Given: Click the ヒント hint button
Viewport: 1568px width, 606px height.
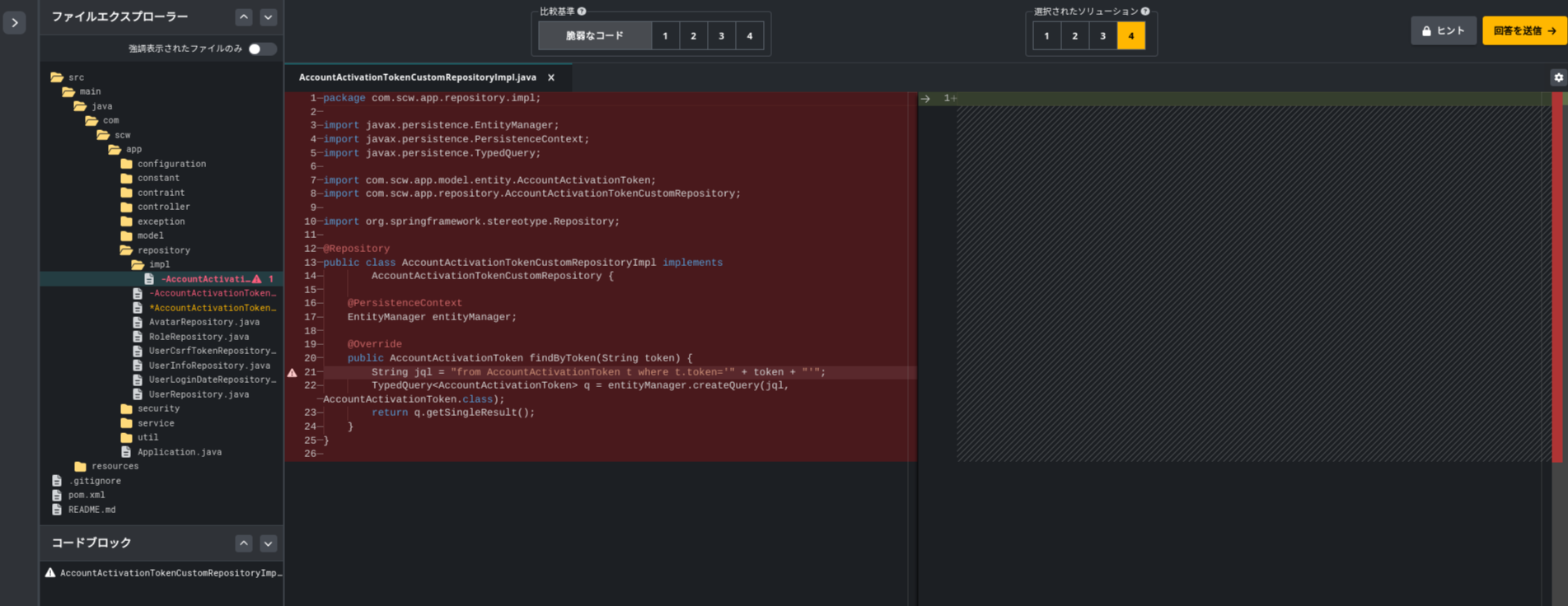Looking at the screenshot, I should [x=1444, y=31].
